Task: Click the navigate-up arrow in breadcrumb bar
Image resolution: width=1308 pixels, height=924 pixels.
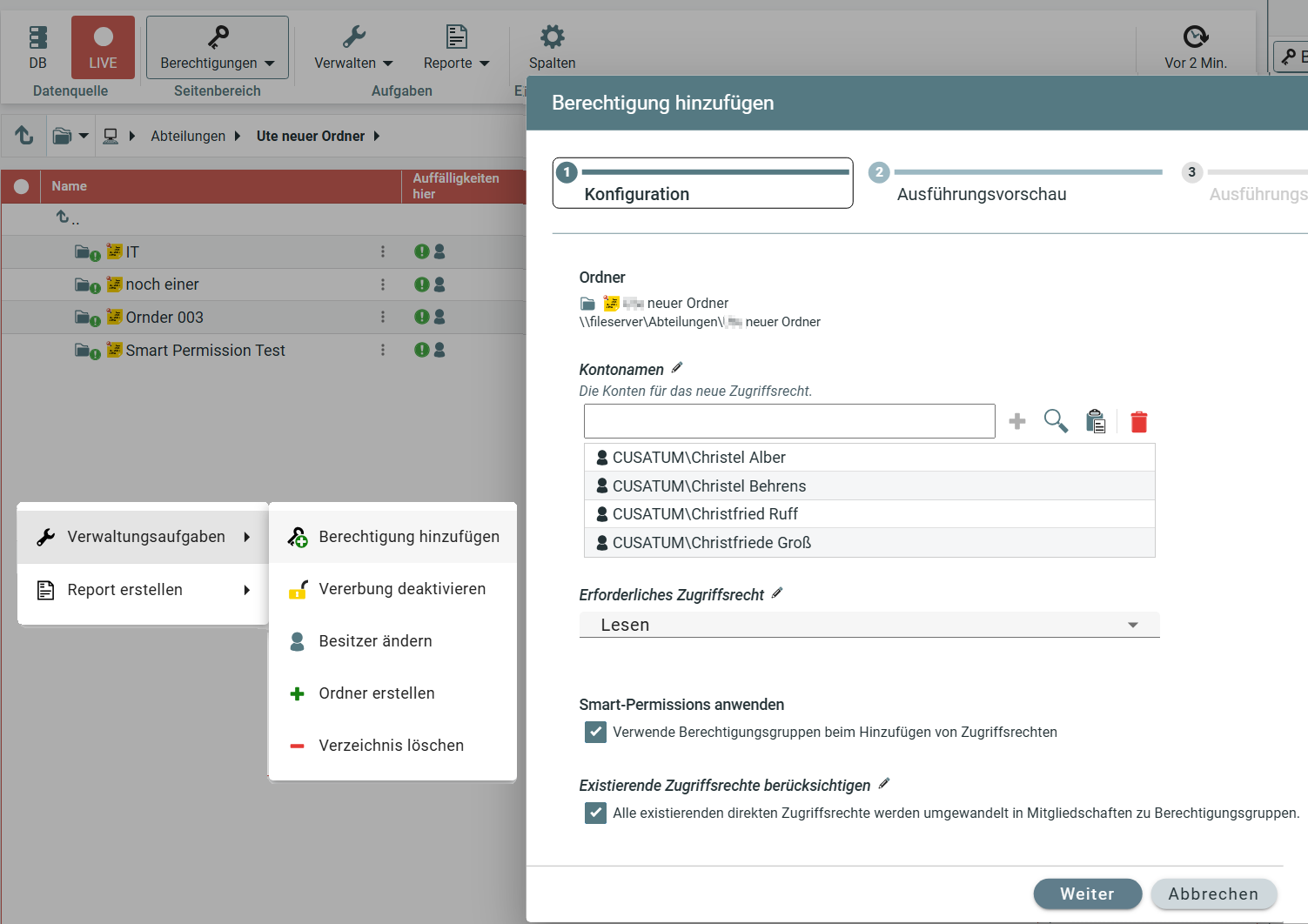Action: [x=24, y=136]
